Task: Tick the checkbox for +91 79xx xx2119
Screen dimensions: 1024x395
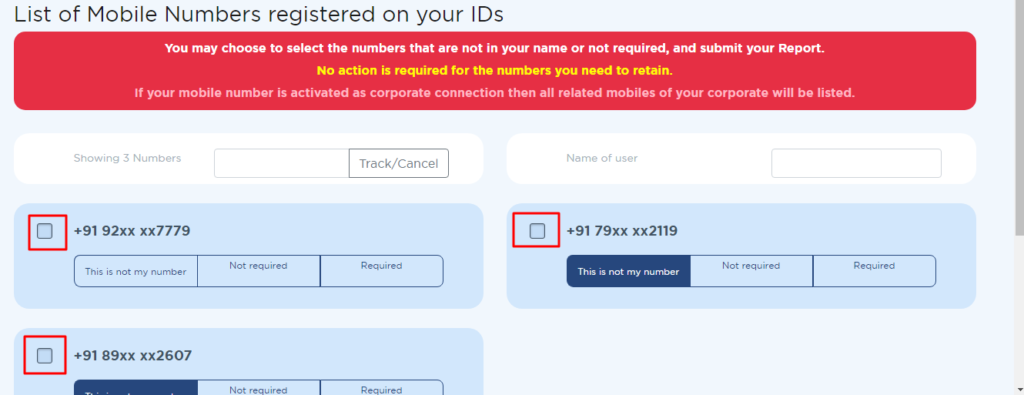Action: point(537,231)
